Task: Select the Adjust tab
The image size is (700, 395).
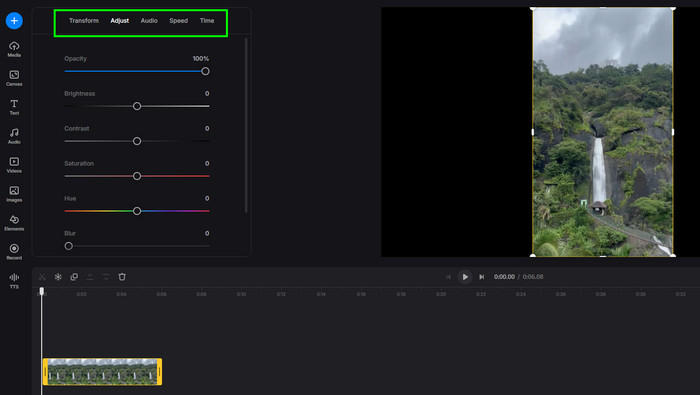Action: (120, 21)
